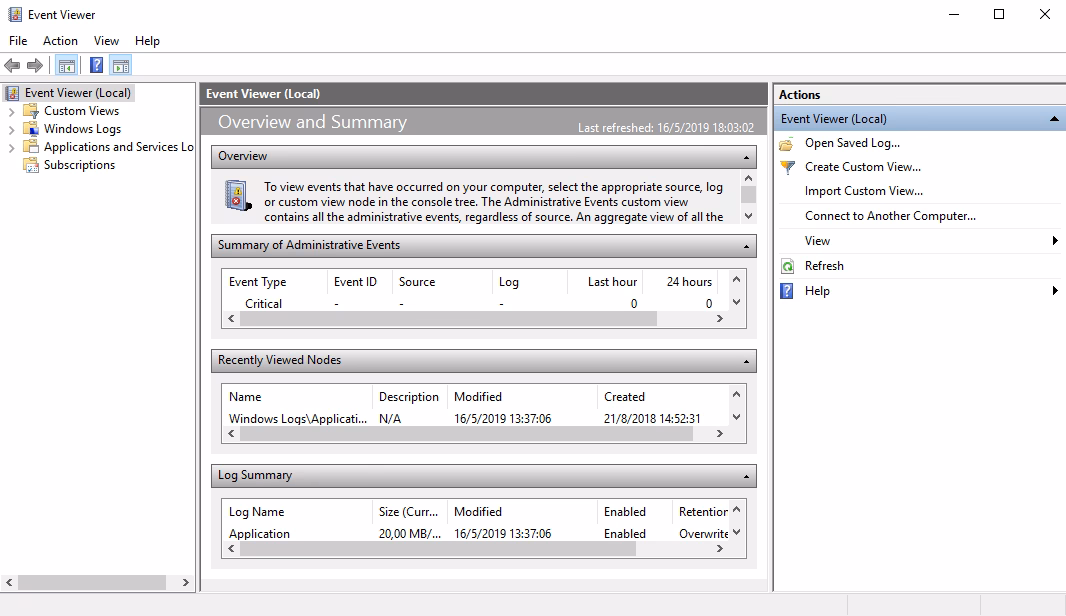
Task: Select Windows Logs\Applicati... recent node row
Action: pos(476,419)
